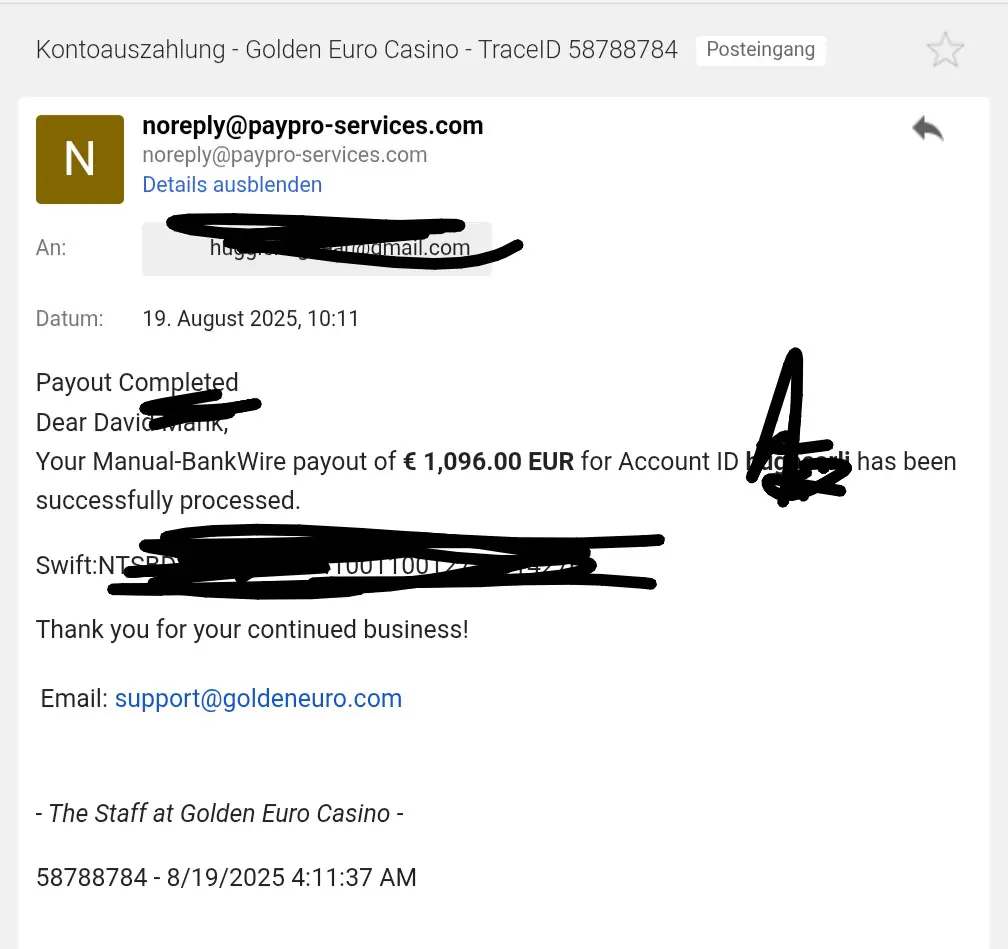Click the Posteingang label tag
This screenshot has height=949, width=1008.
pyautogui.click(x=760, y=50)
